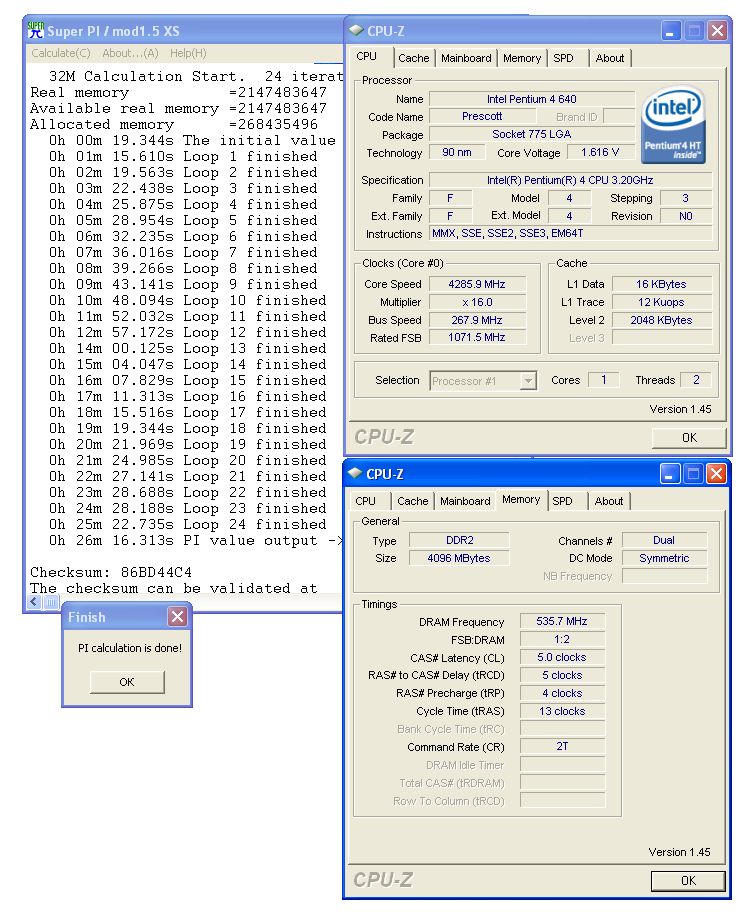Open the Calculate(C) menu in Super PI
Image resolution: width=756 pixels, height=919 pixels.
click(x=61, y=53)
